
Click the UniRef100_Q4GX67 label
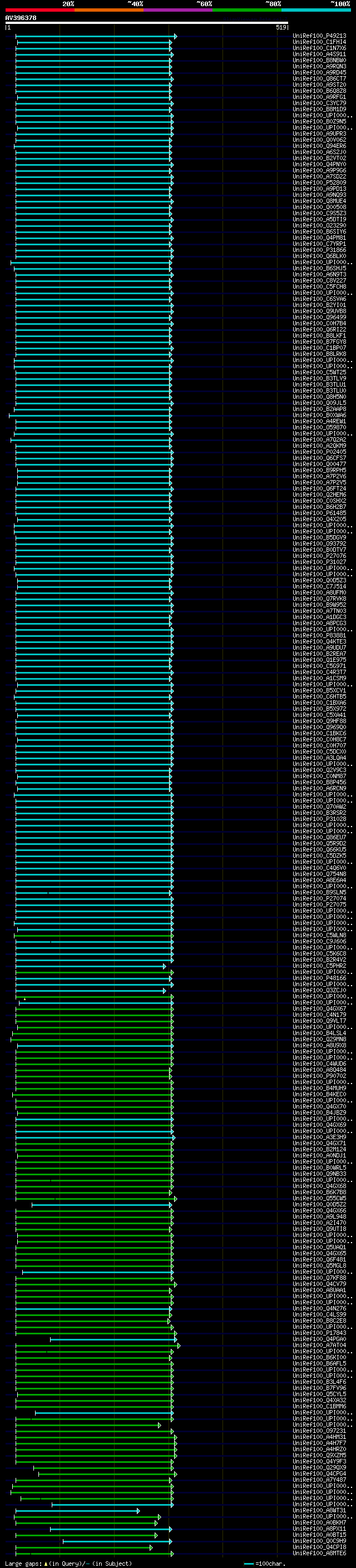(x=319, y=1008)
